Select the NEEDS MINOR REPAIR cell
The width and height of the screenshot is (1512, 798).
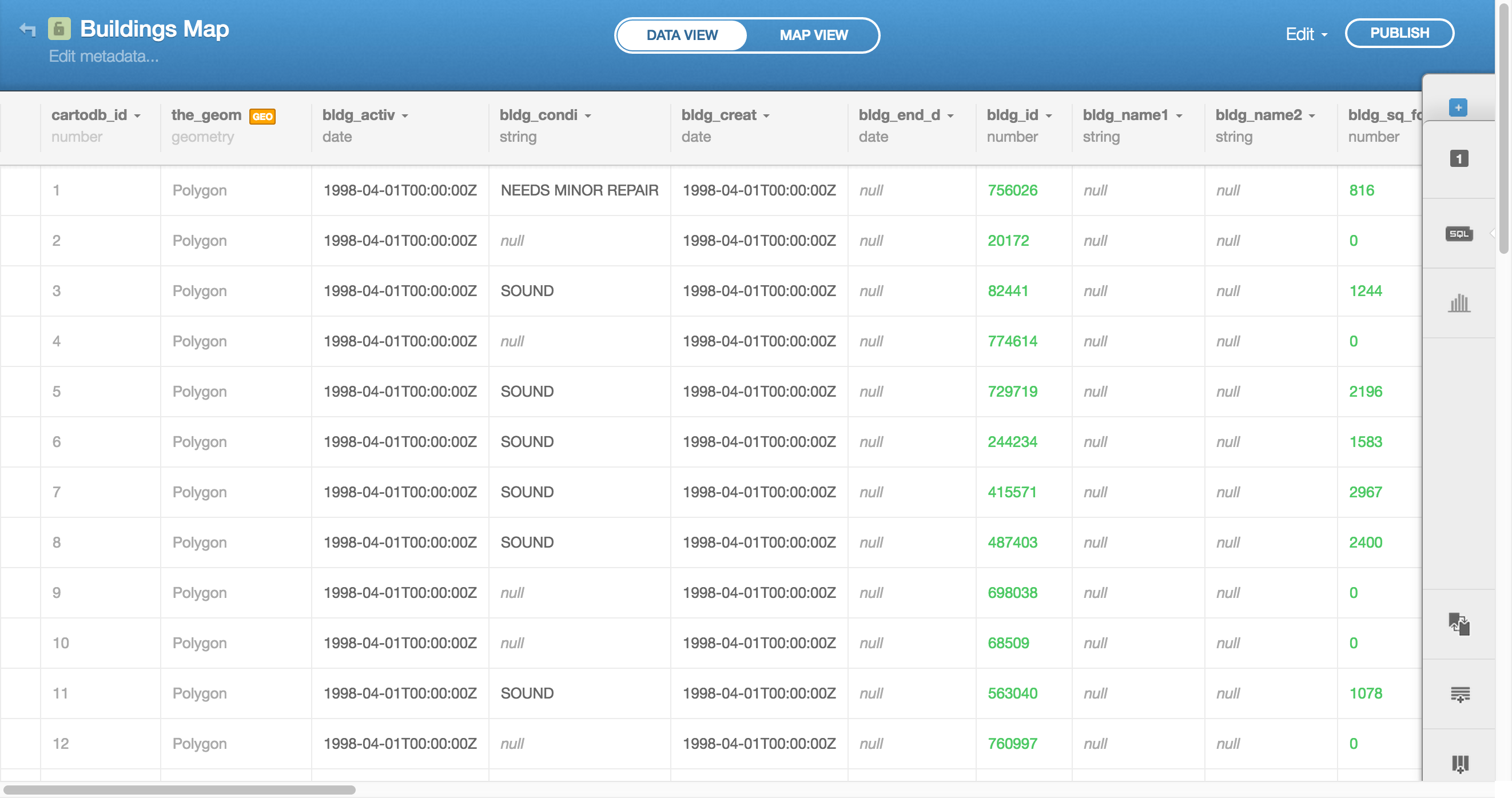point(579,190)
